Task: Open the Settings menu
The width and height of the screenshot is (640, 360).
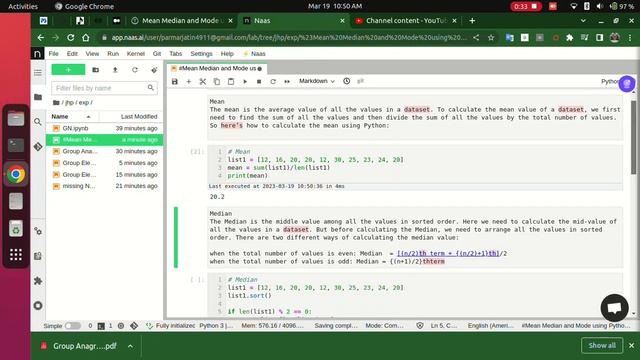Action: pyautogui.click(x=202, y=53)
